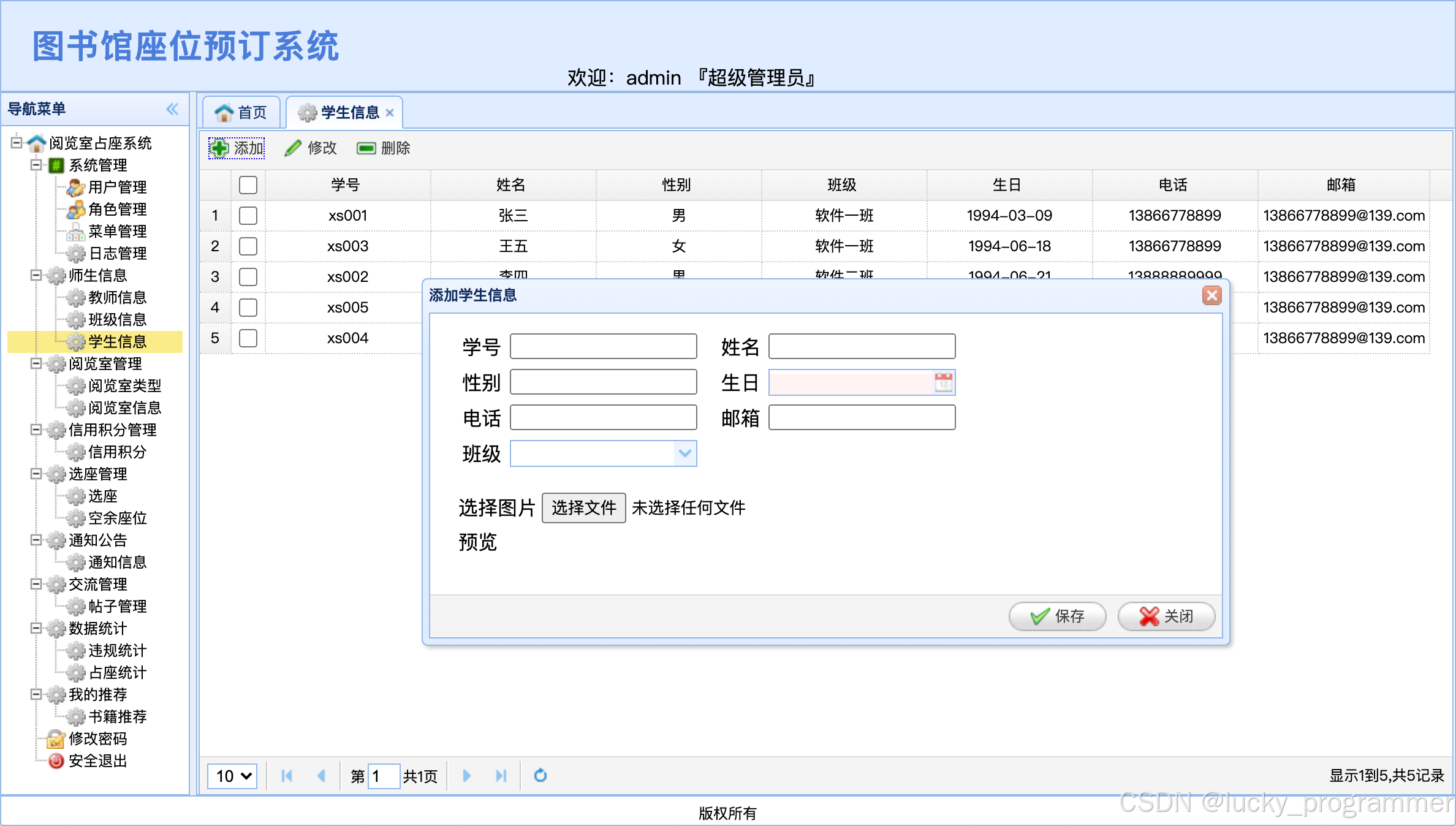Click the green Add (添加) icon
Viewport: 1456px width, 826px height.
click(219, 148)
